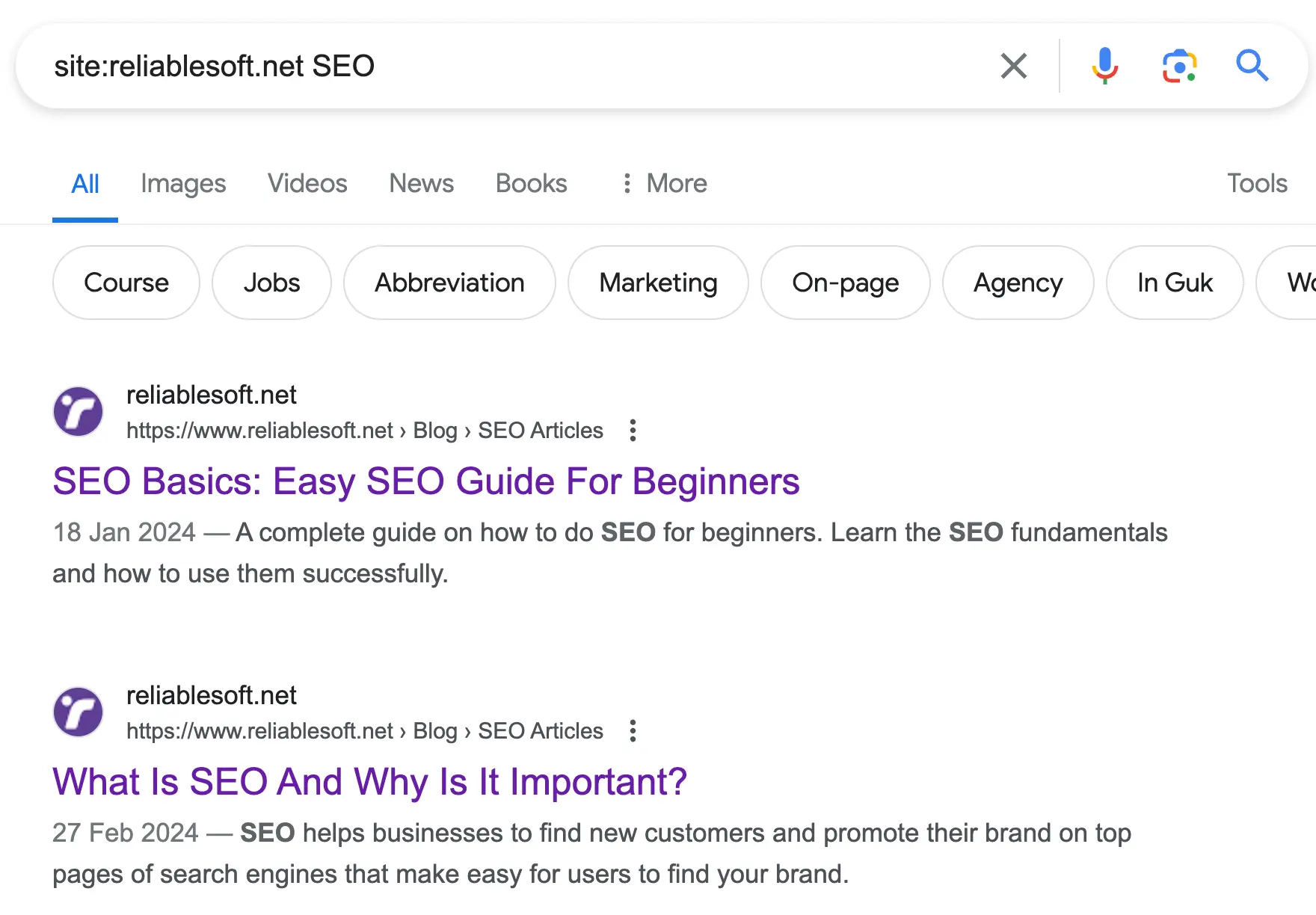Click the blue magnifying glass search icon

1252,66
